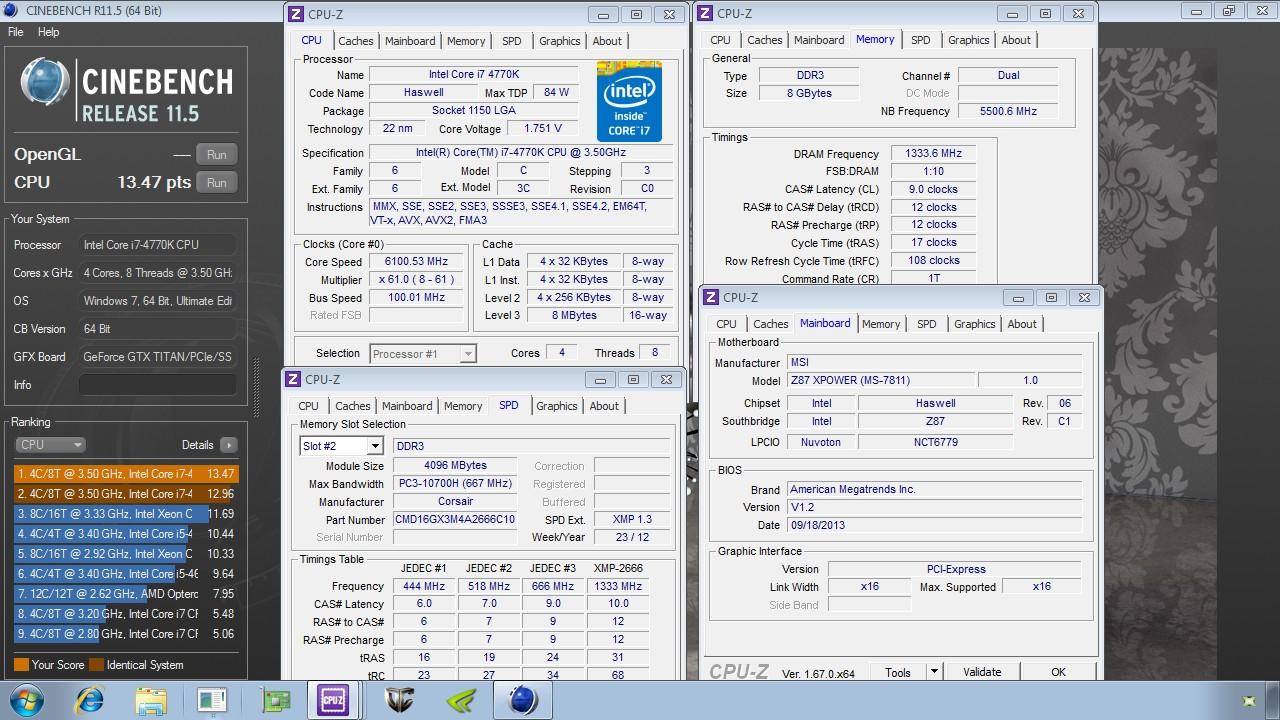Image resolution: width=1280 pixels, height=720 pixels.
Task: Click the Tools button in CPU-Z
Action: (x=898, y=673)
